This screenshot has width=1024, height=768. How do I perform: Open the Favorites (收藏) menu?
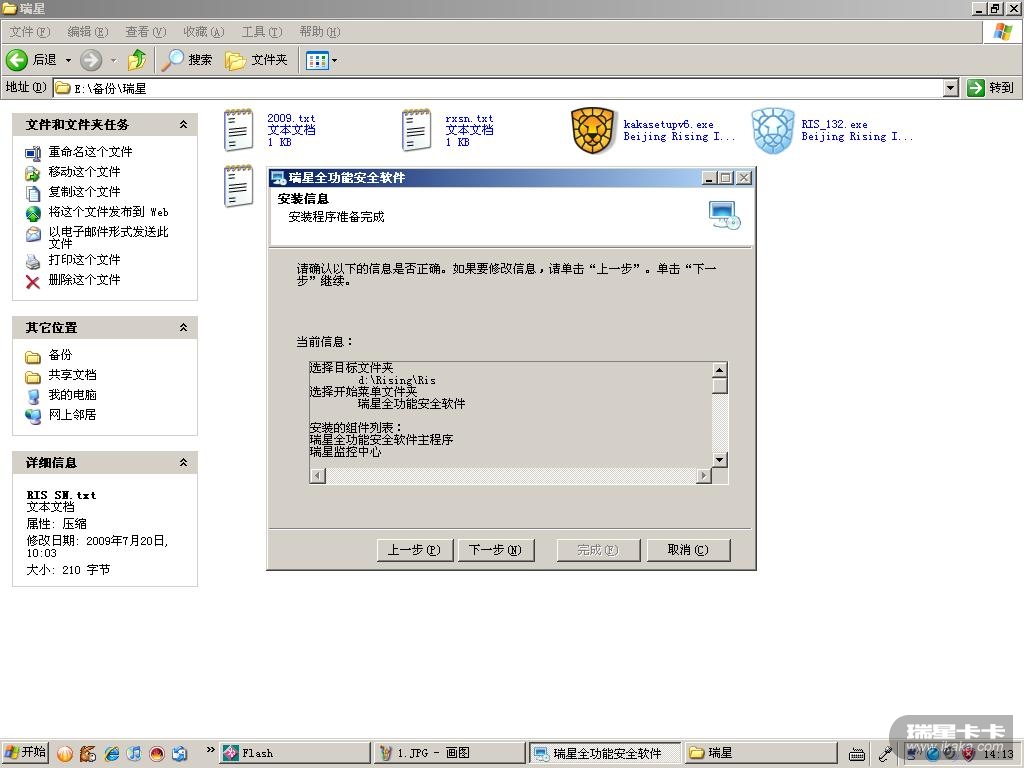coord(204,31)
